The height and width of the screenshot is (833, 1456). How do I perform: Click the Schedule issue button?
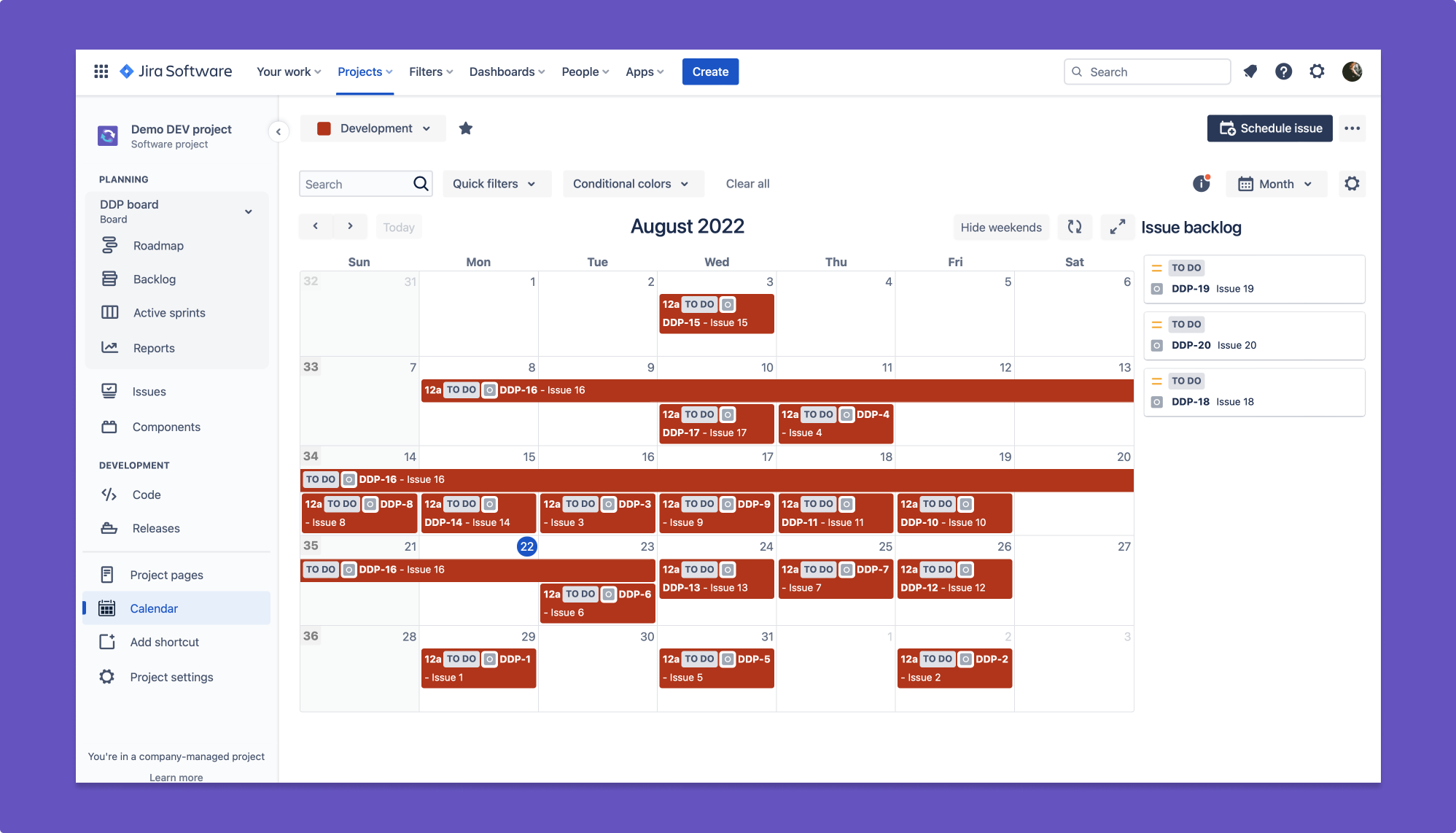[x=1270, y=128]
